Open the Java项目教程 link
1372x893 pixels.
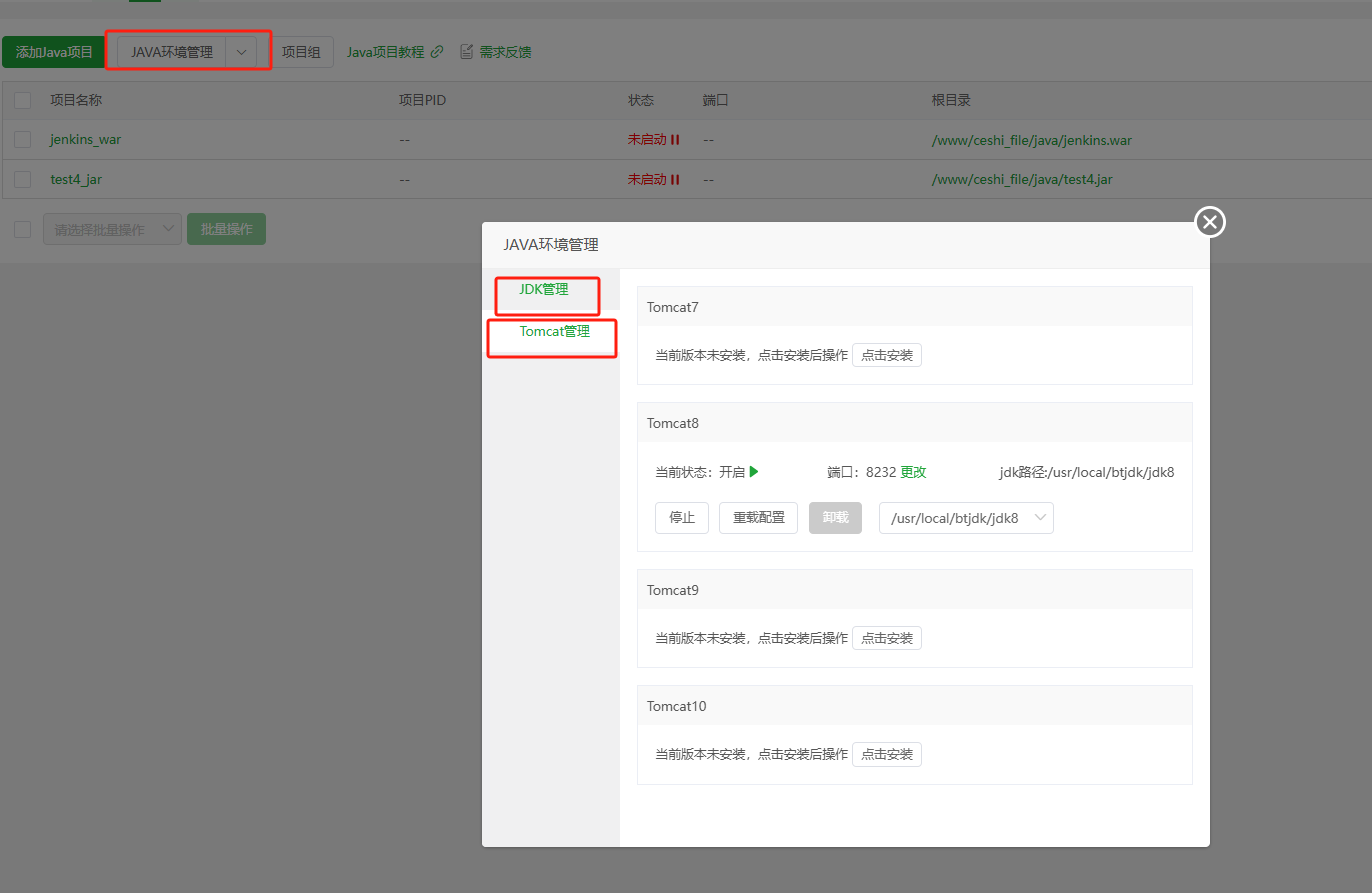386,52
